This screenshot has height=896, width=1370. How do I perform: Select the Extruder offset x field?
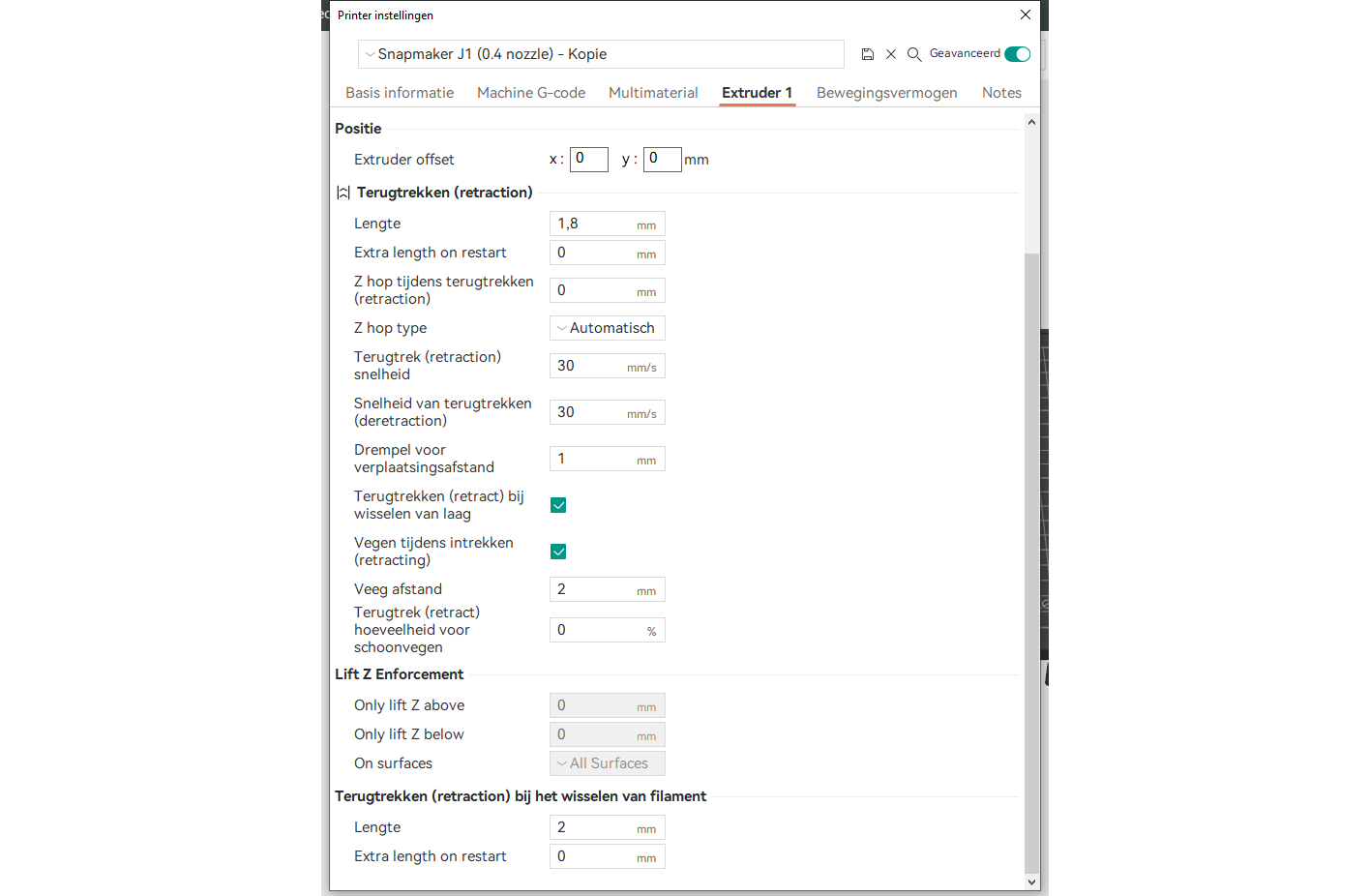pyautogui.click(x=588, y=159)
